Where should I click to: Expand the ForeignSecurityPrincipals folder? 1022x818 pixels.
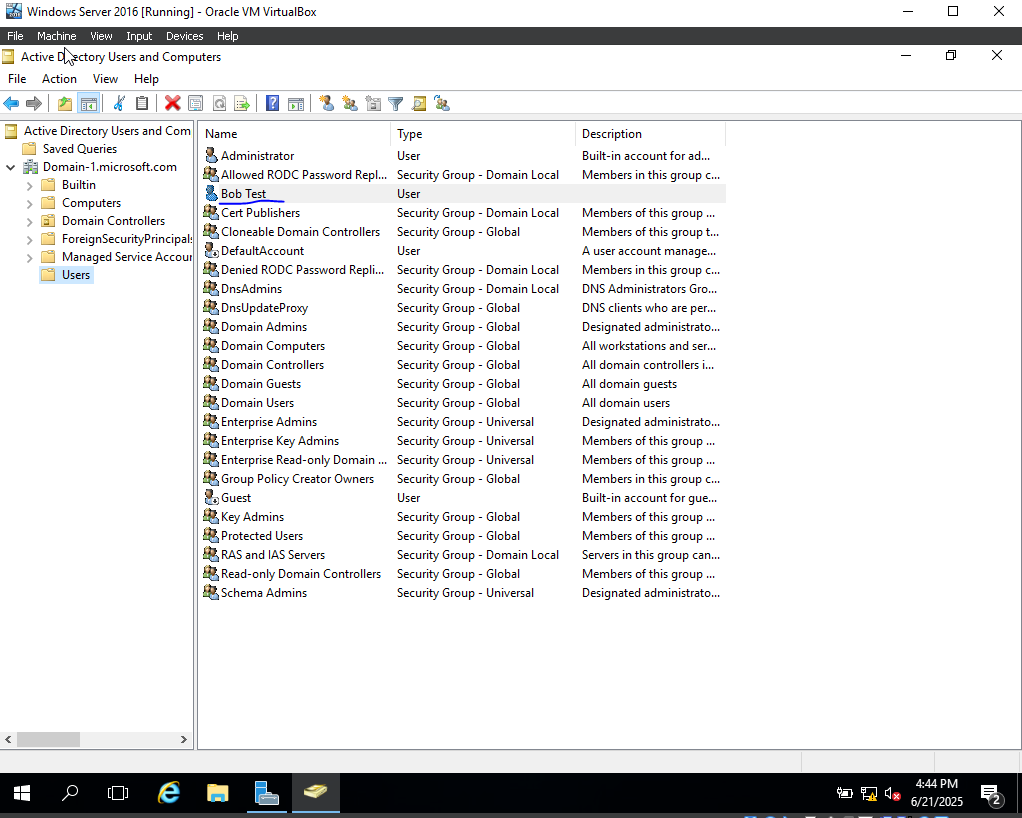click(29, 240)
